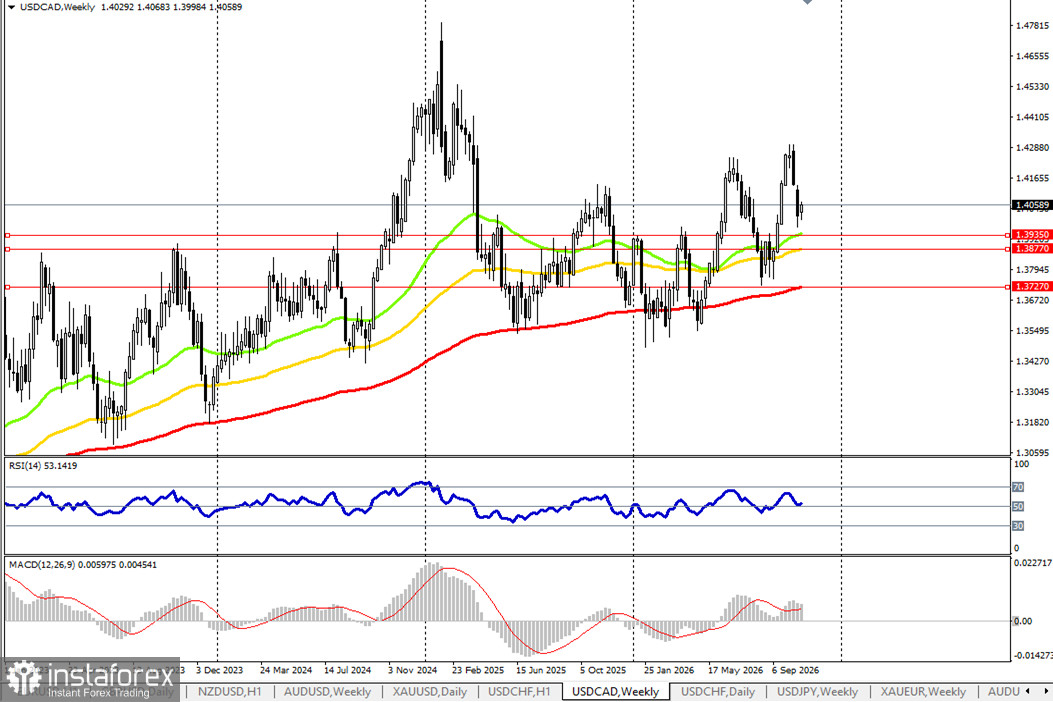Click the 14 Jul 2024 date label
This screenshot has height=702, width=1053.
[x=347, y=670]
